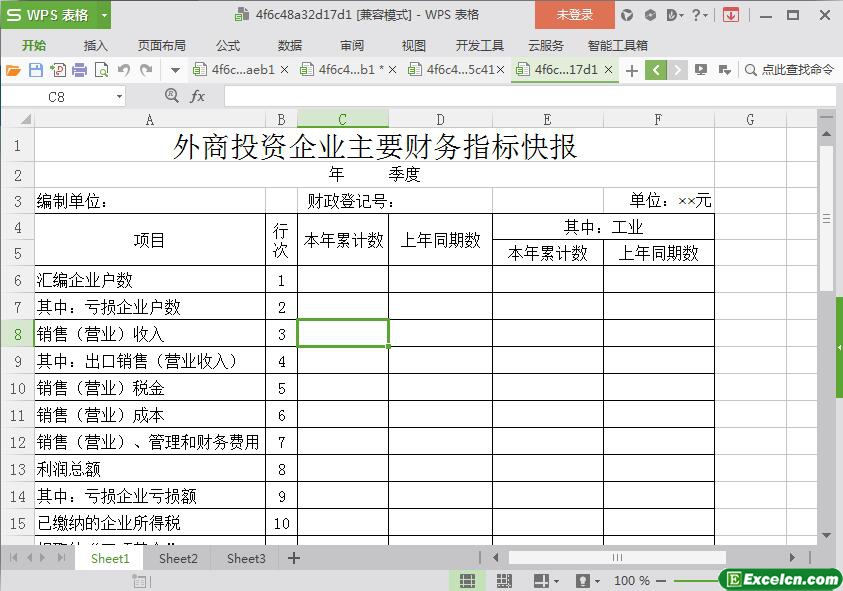The height and width of the screenshot is (591, 843).
Task: Click cell containing 利润总额
Action: (150, 469)
